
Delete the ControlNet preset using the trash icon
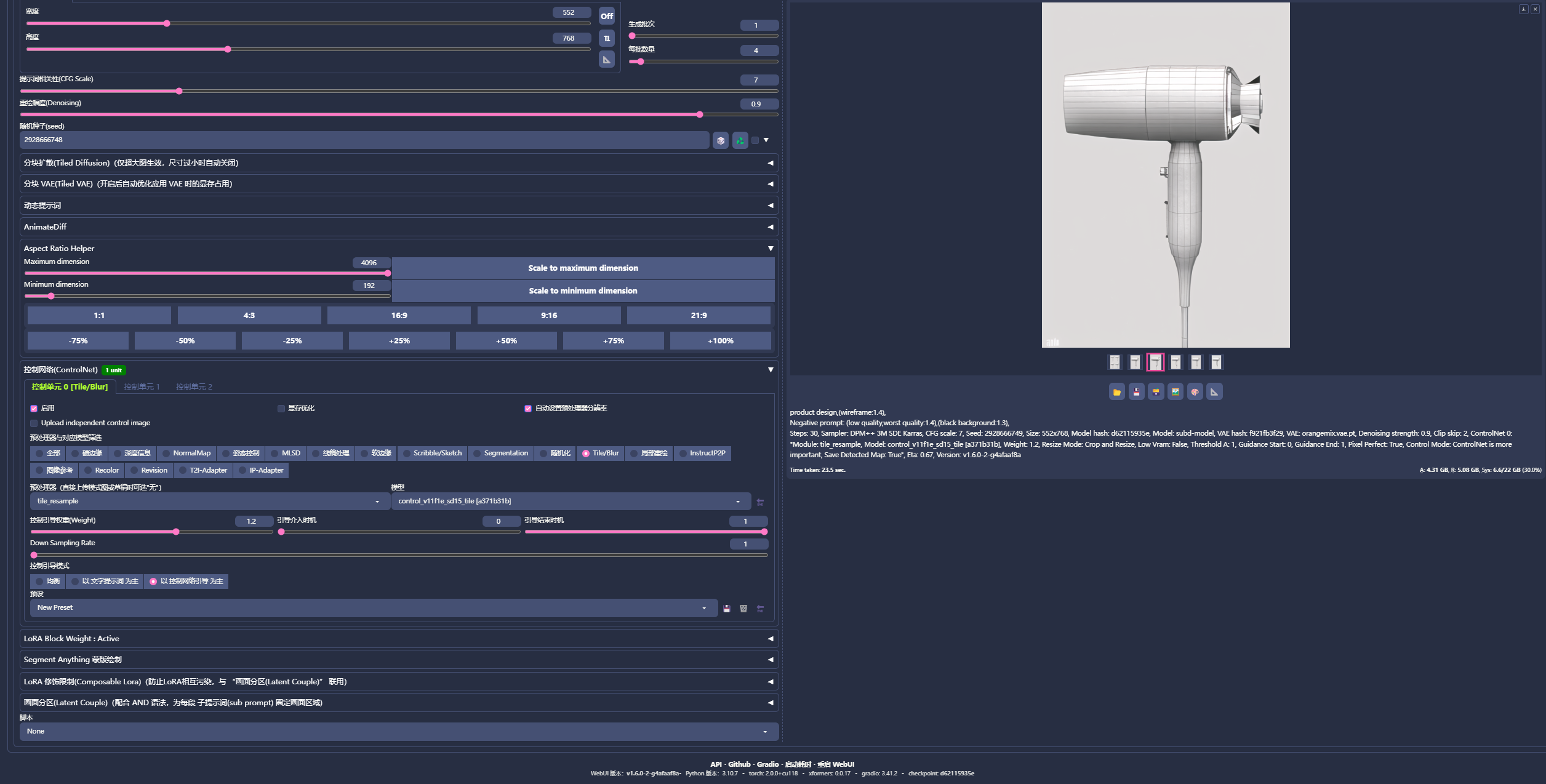click(x=743, y=609)
